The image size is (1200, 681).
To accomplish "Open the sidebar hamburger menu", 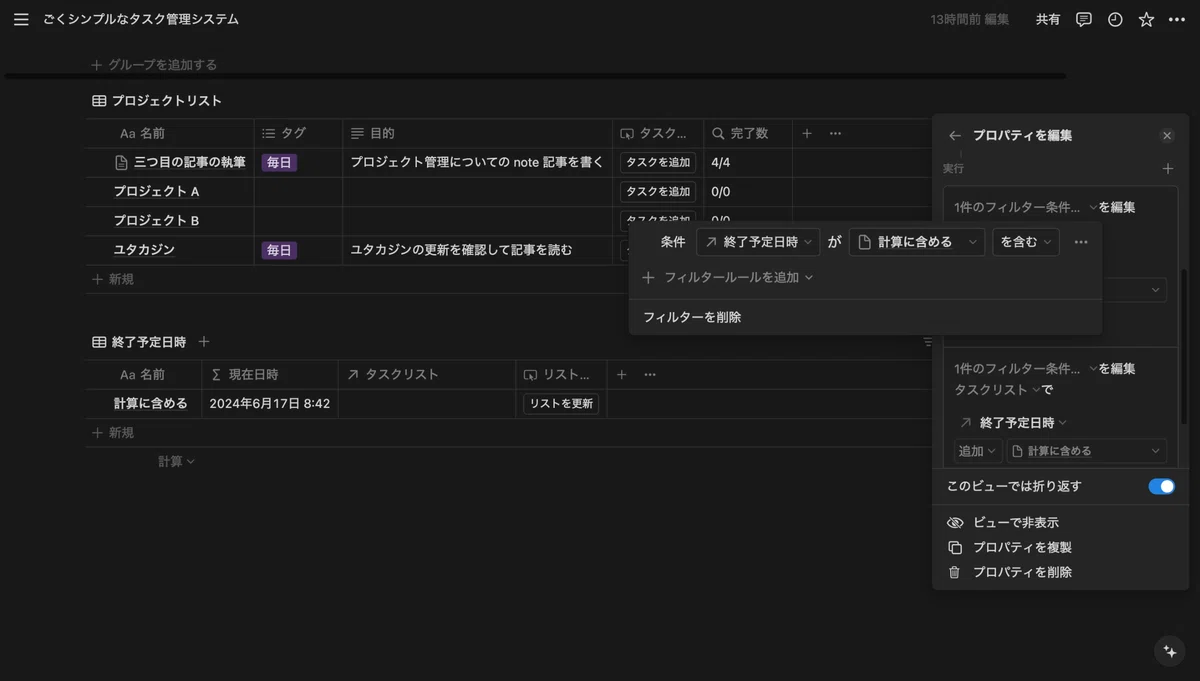I will pos(21,19).
